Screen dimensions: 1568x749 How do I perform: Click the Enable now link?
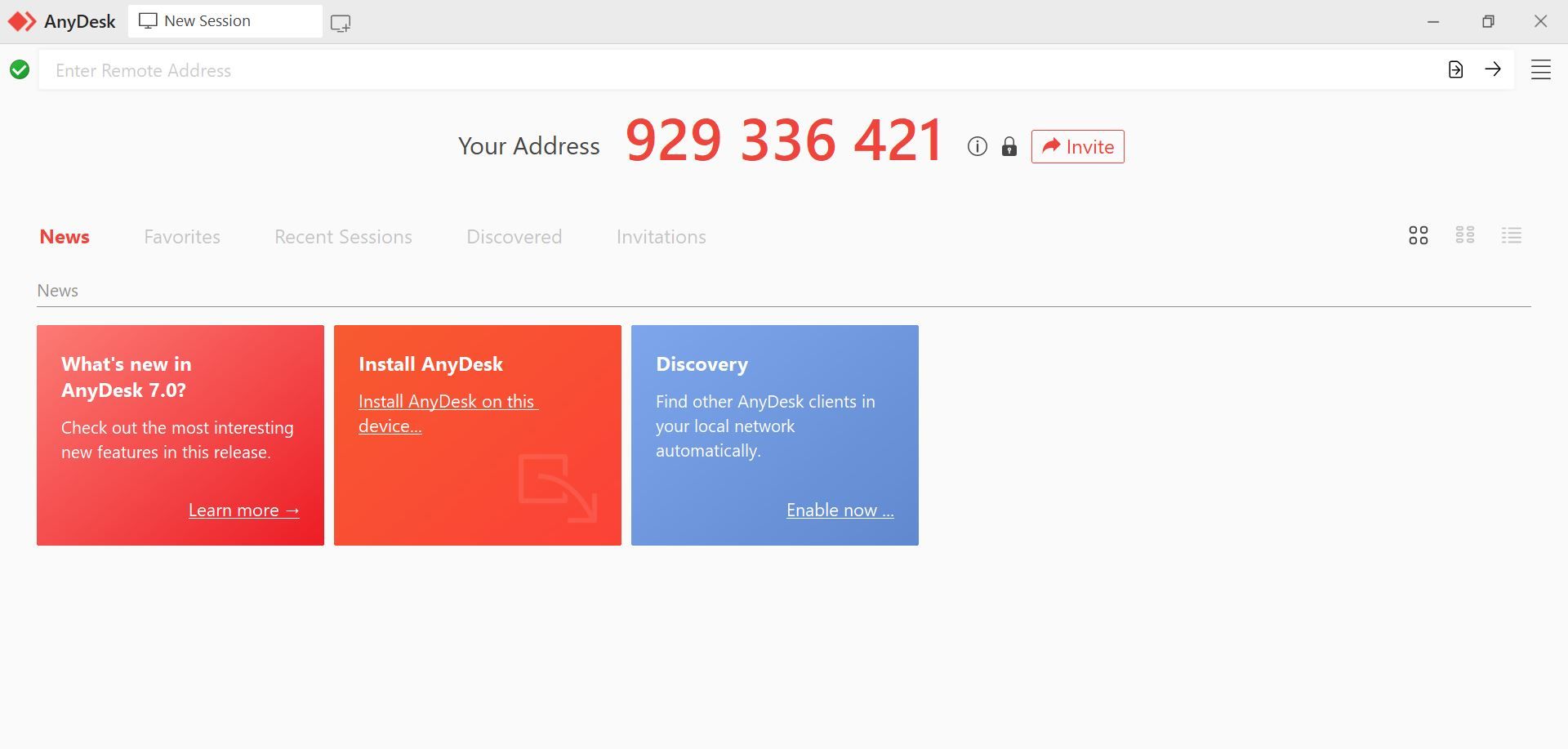(840, 510)
